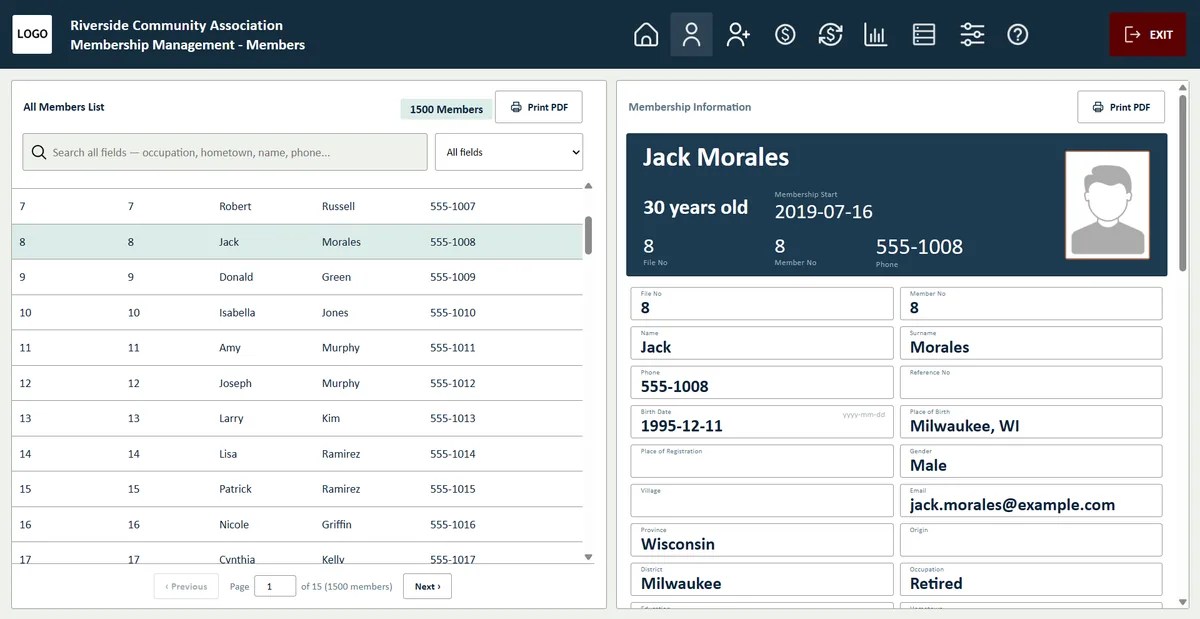The image size is (1200, 619).
Task: Click the Surname field containing Morales
Action: [1031, 343]
